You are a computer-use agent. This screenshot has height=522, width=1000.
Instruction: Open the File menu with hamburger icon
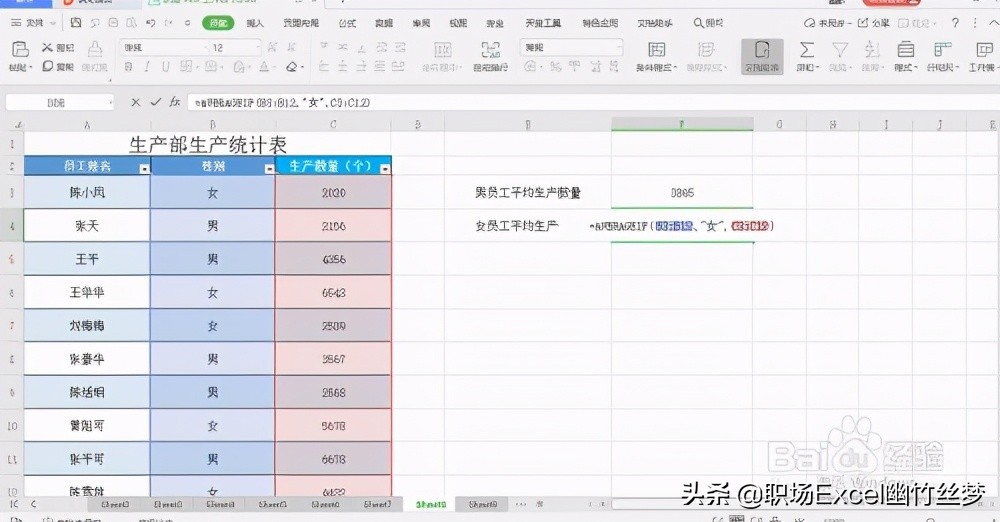click(16, 23)
